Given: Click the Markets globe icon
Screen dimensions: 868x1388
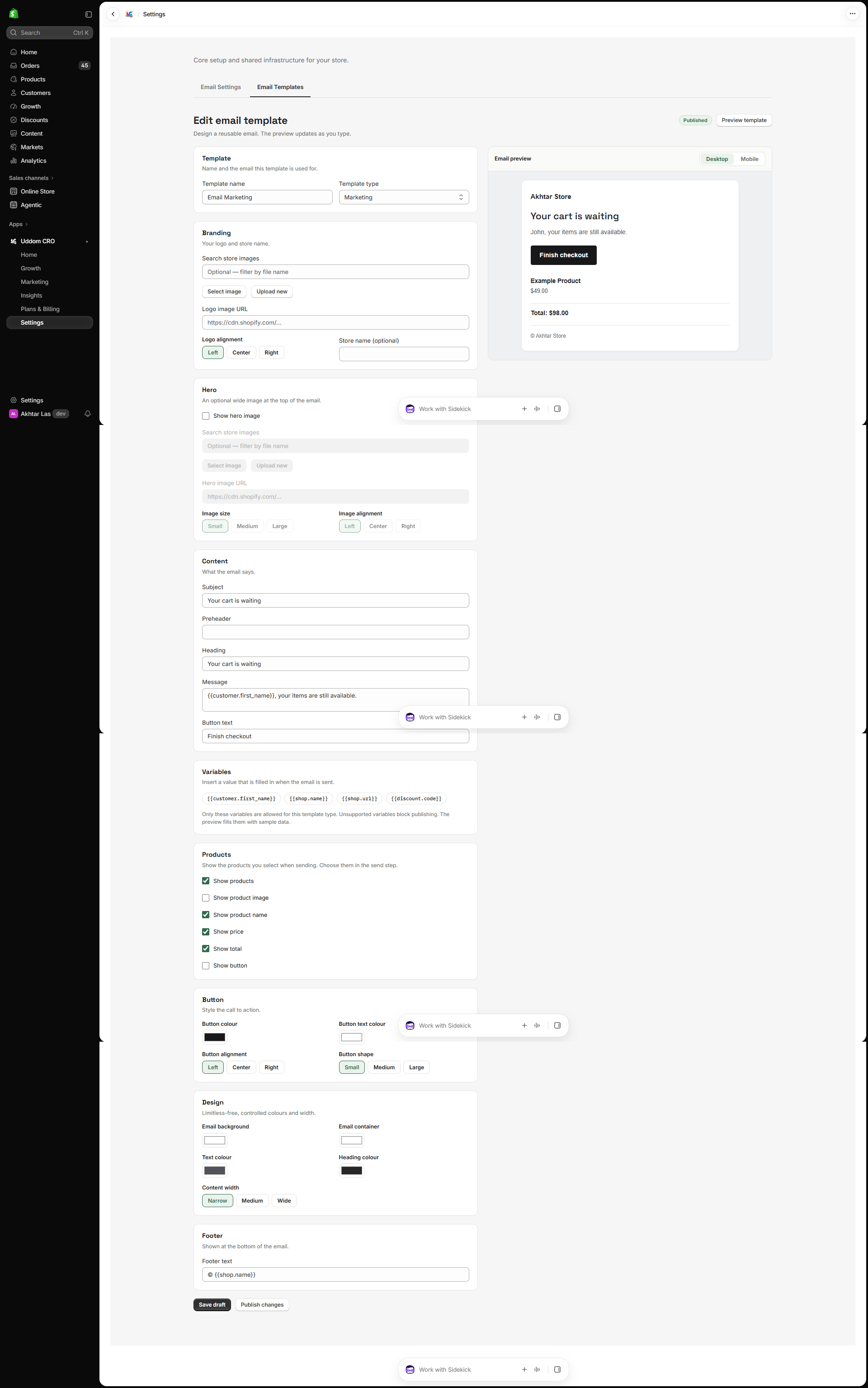Looking at the screenshot, I should [x=14, y=147].
